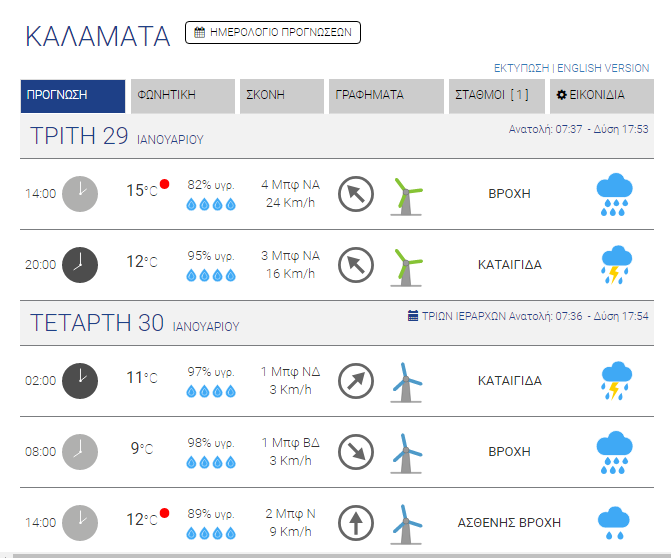Click the north wind arrow for Wednesday 14:00

pyautogui.click(x=356, y=522)
